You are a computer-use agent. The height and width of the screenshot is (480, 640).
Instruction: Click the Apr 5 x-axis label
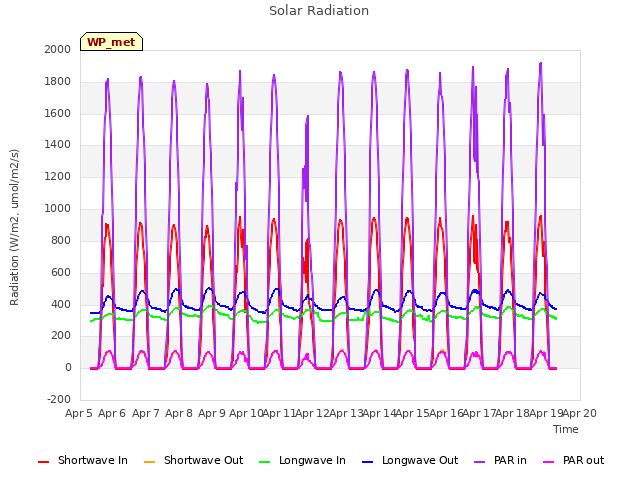(x=79, y=413)
